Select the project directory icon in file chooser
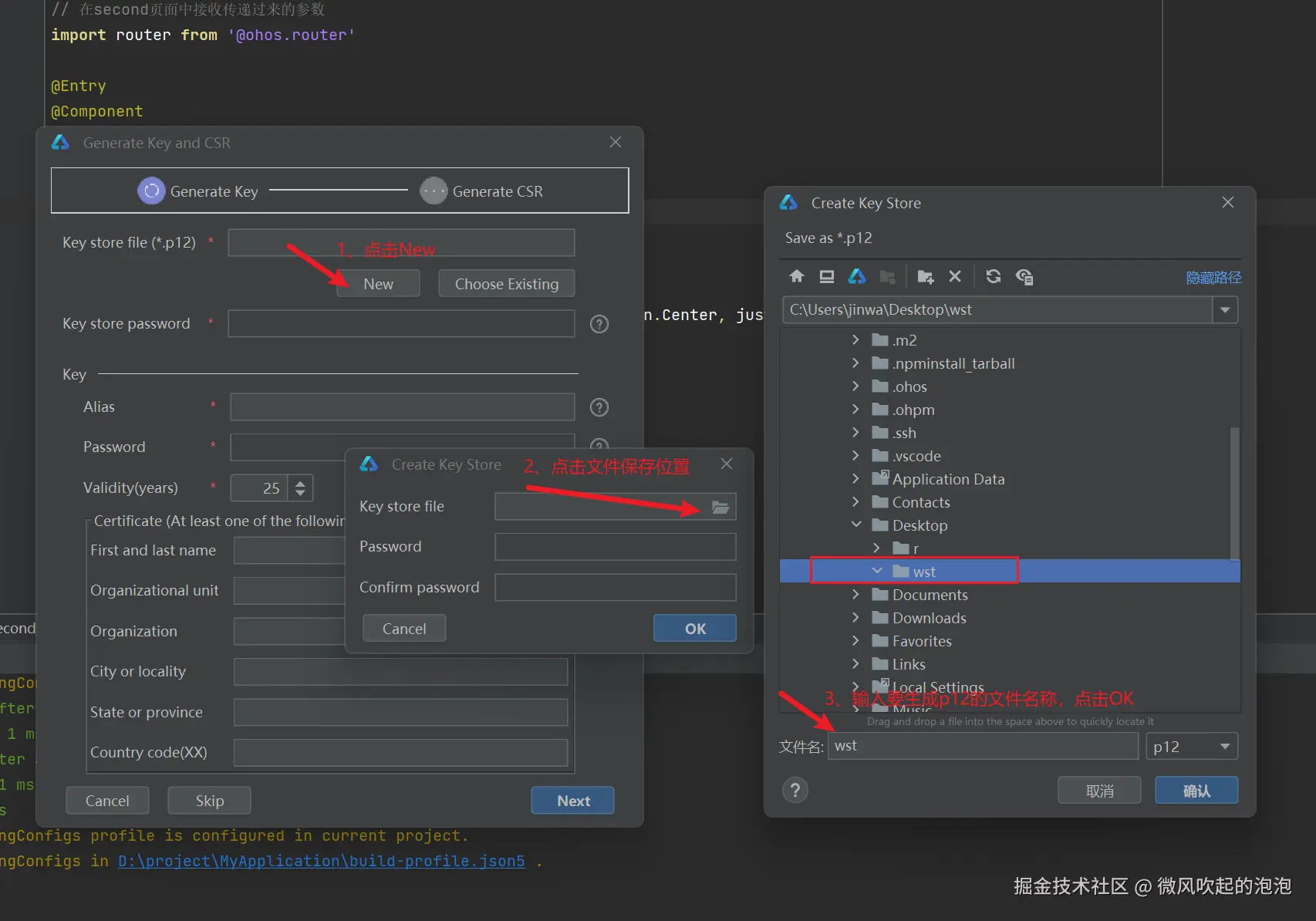This screenshot has height=921, width=1316. pyautogui.click(x=857, y=277)
